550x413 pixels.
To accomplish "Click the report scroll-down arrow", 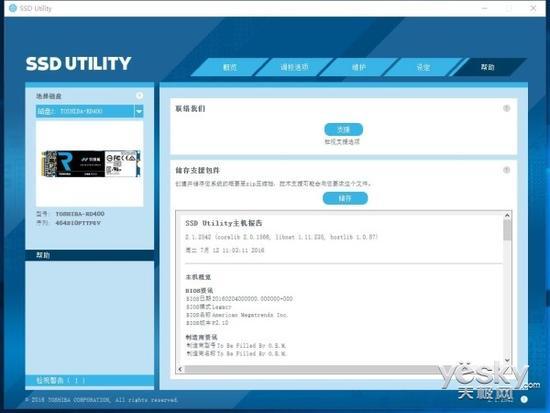I will [507, 360].
